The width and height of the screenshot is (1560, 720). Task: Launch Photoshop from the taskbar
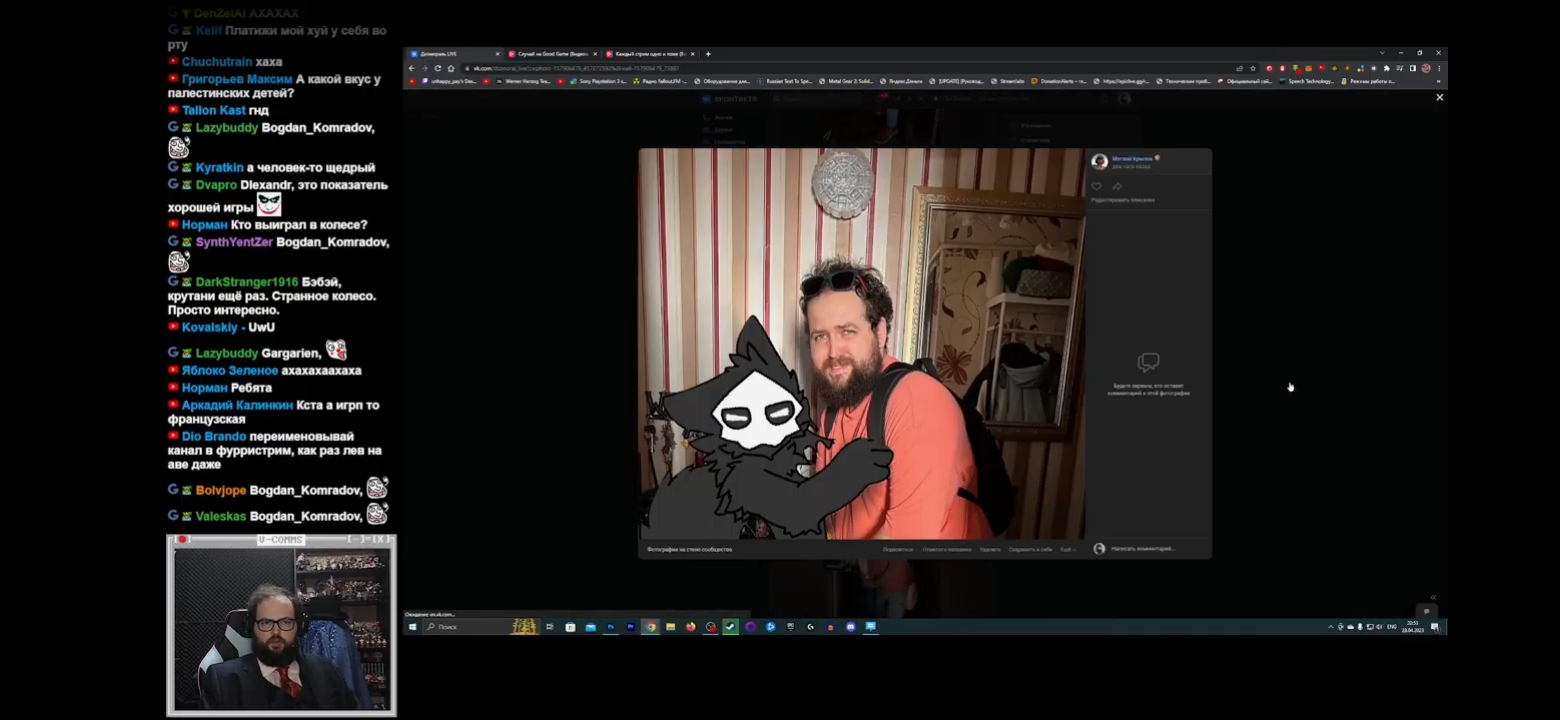(610, 627)
